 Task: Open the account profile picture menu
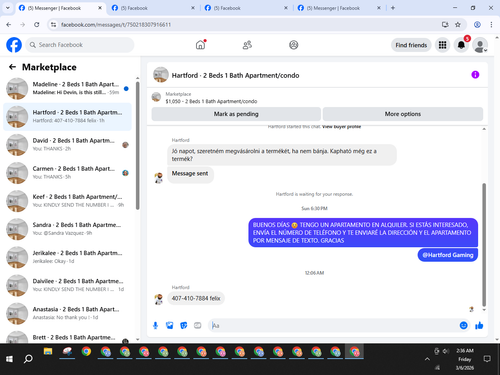tap(480, 45)
